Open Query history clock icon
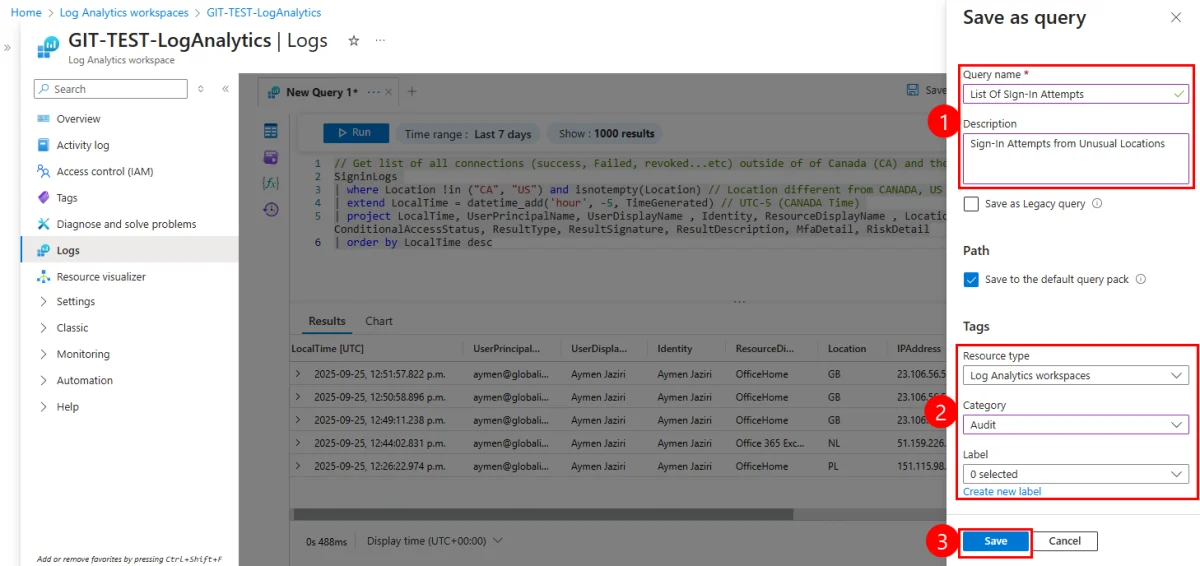The height and width of the screenshot is (566, 1200). [270, 209]
